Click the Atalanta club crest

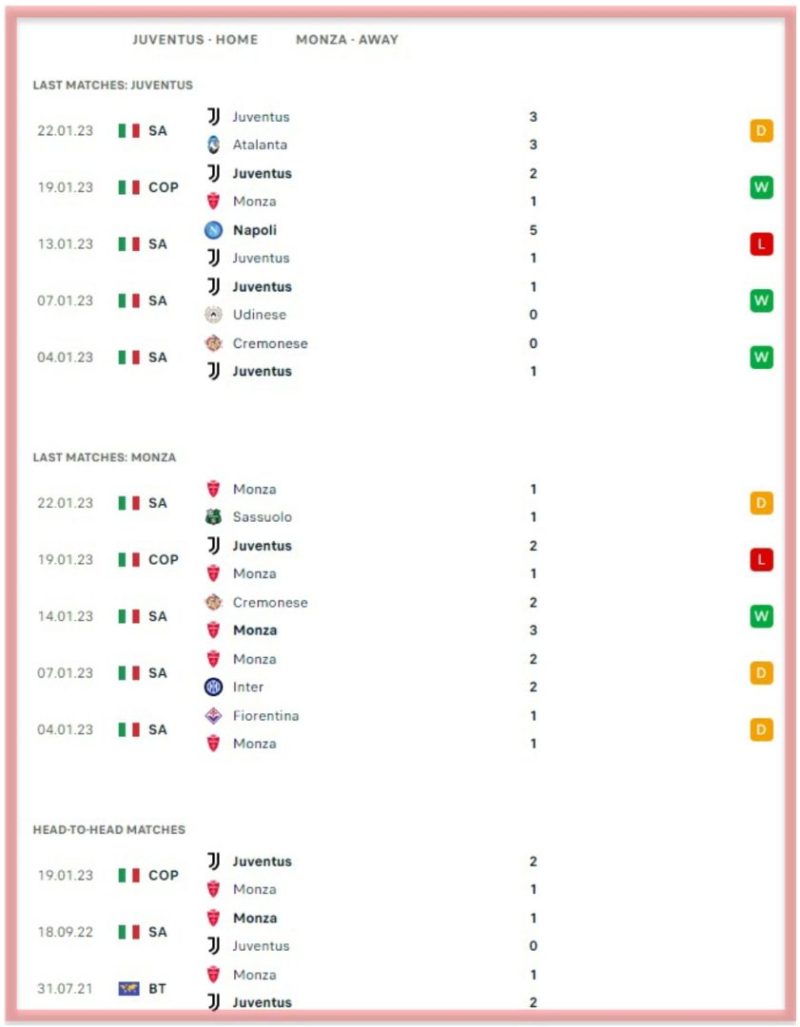tap(214, 145)
